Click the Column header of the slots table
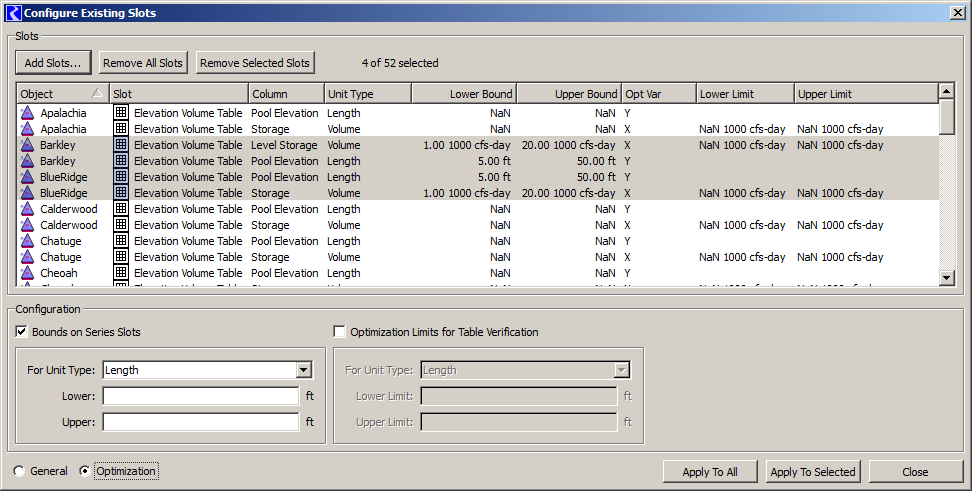Screen dimensions: 972x491 [286, 94]
